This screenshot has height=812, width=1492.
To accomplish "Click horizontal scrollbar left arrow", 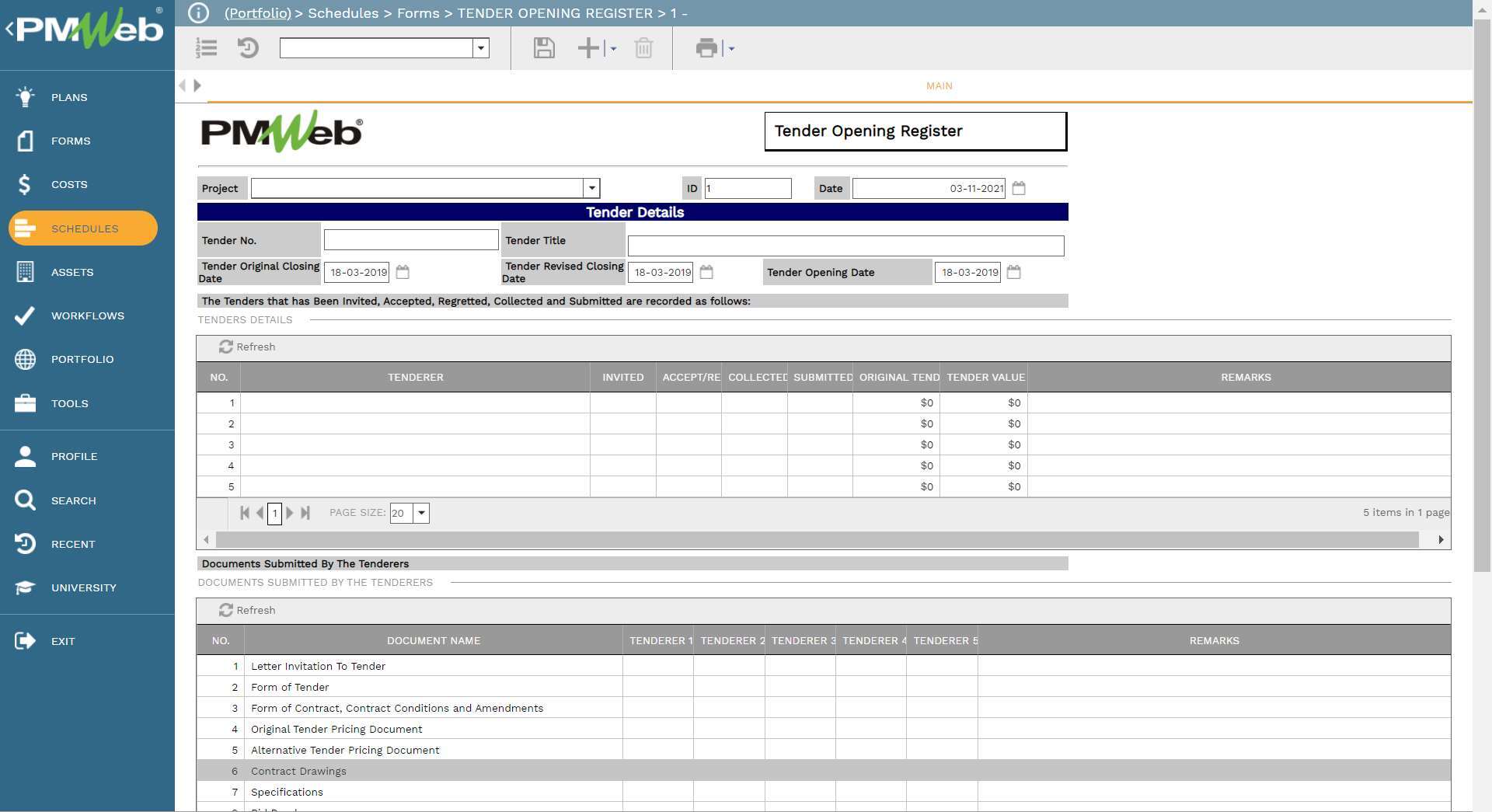I will (x=206, y=539).
